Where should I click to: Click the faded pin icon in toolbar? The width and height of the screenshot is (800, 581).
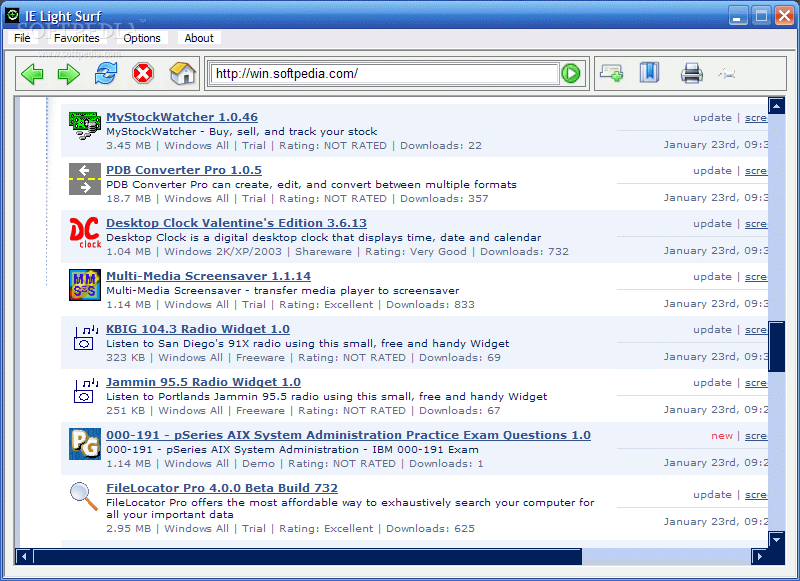click(x=727, y=74)
